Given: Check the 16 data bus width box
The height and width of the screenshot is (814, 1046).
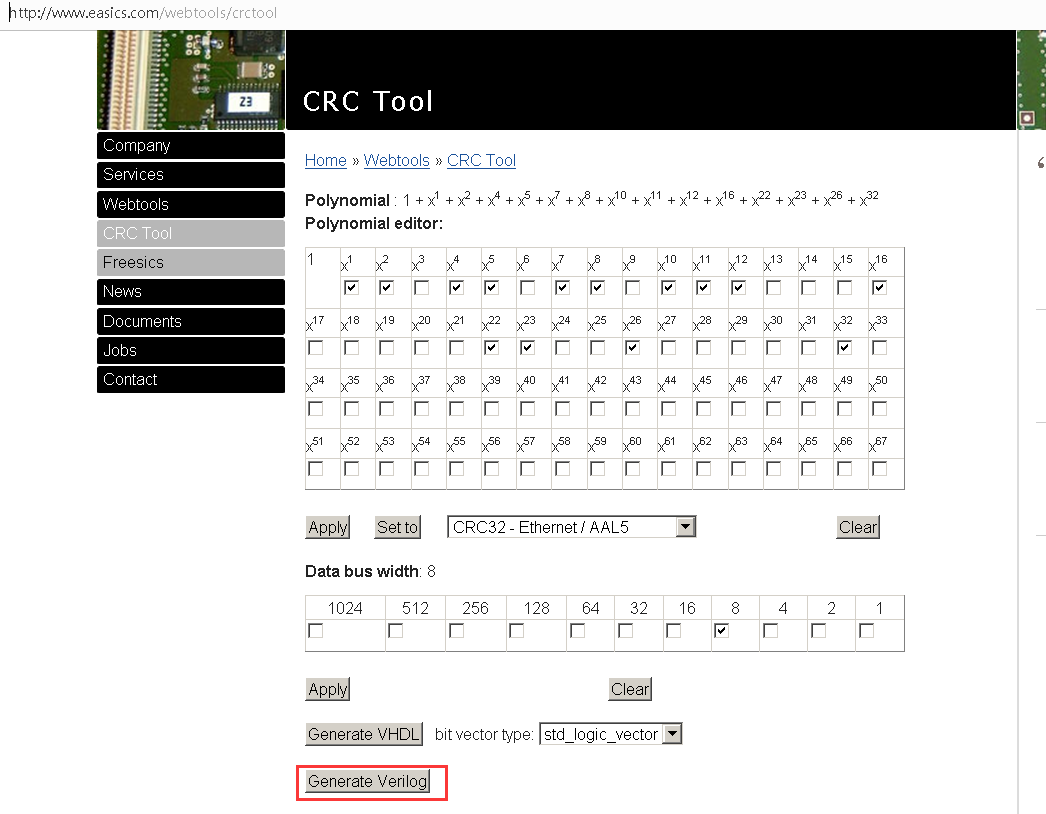Looking at the screenshot, I should click(674, 631).
